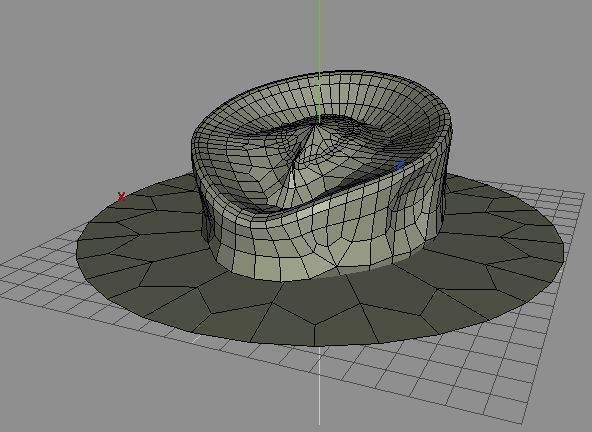Image resolution: width=592 pixels, height=432 pixels.
Task: Click the blue Z axis label
Action: pyautogui.click(x=400, y=165)
